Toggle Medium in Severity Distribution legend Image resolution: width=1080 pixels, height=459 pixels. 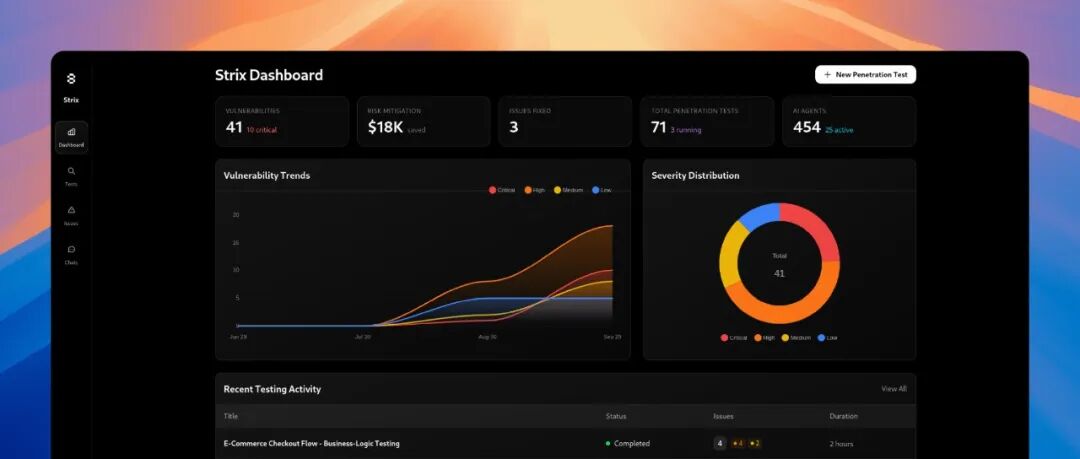pos(796,338)
